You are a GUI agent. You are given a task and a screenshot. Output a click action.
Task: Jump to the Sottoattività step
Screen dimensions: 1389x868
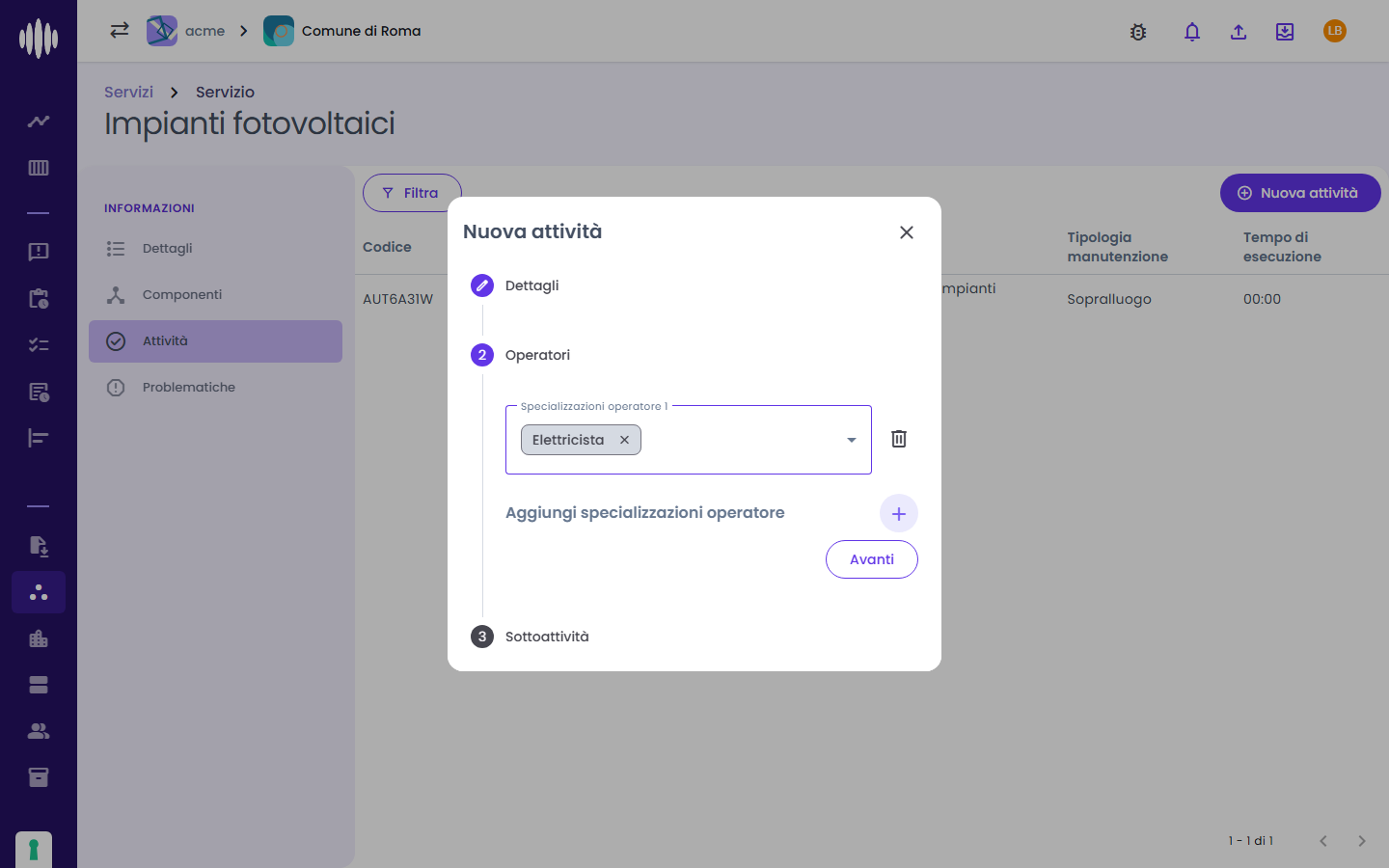coord(530,637)
